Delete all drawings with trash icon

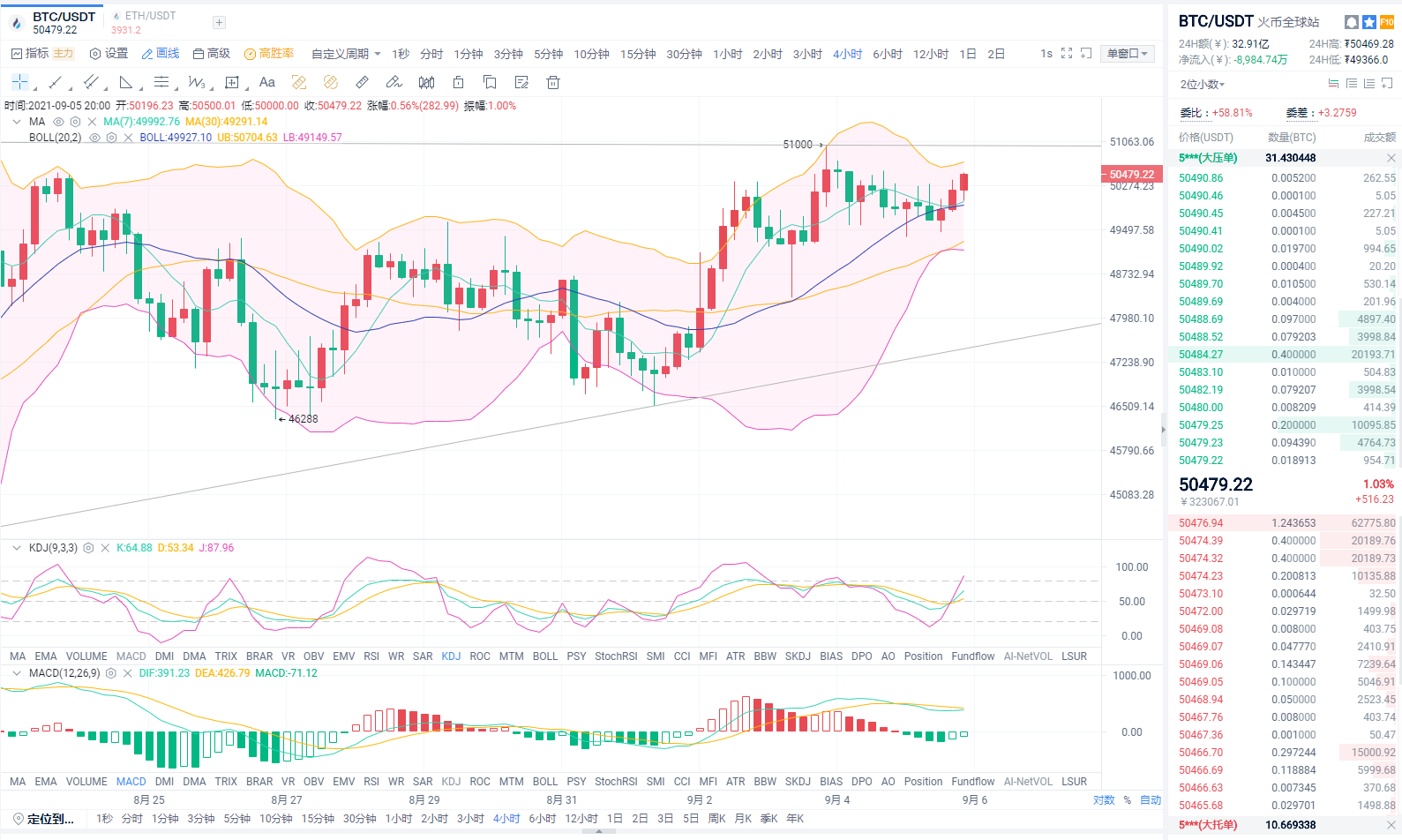(553, 82)
